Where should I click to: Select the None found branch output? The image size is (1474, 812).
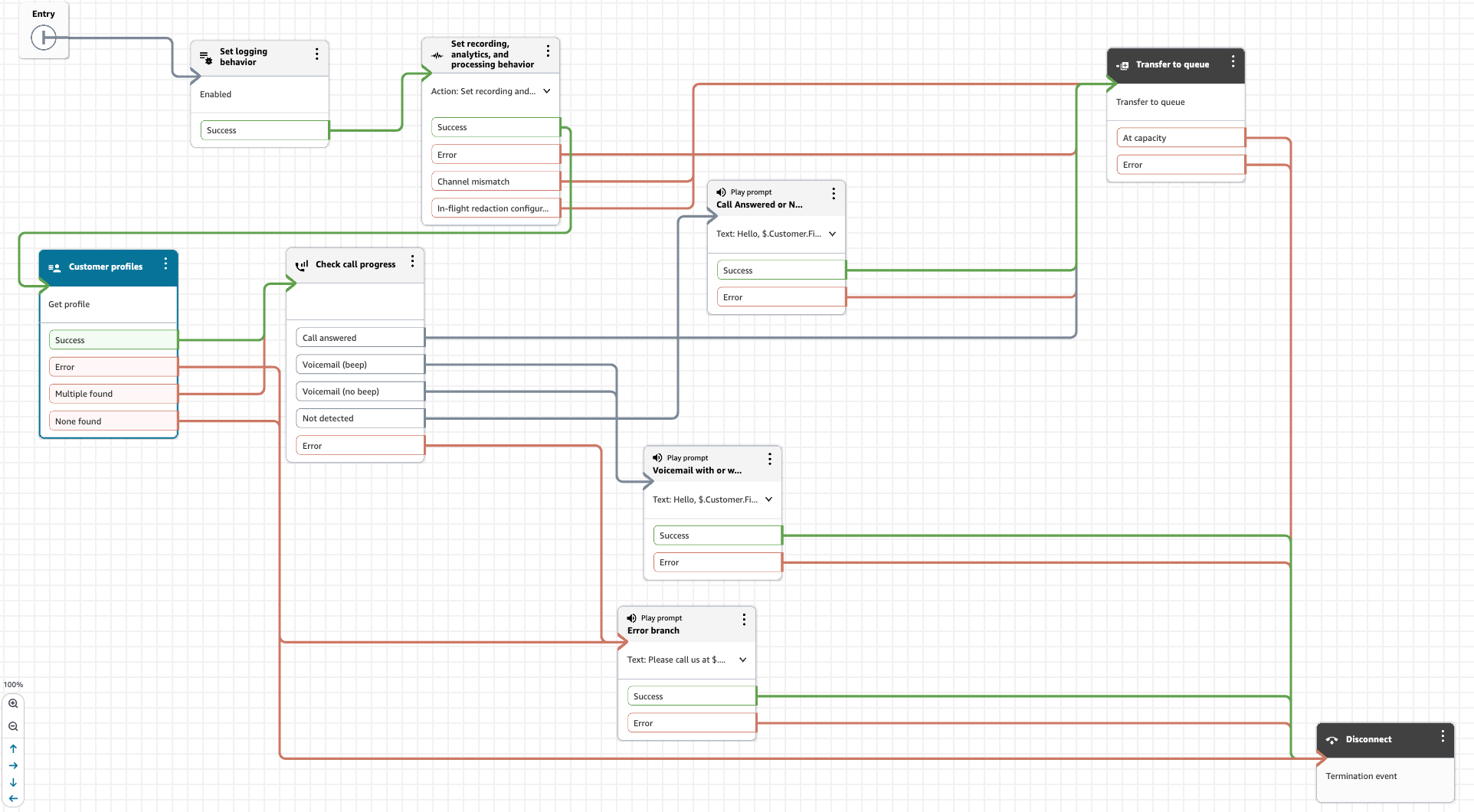pos(113,421)
